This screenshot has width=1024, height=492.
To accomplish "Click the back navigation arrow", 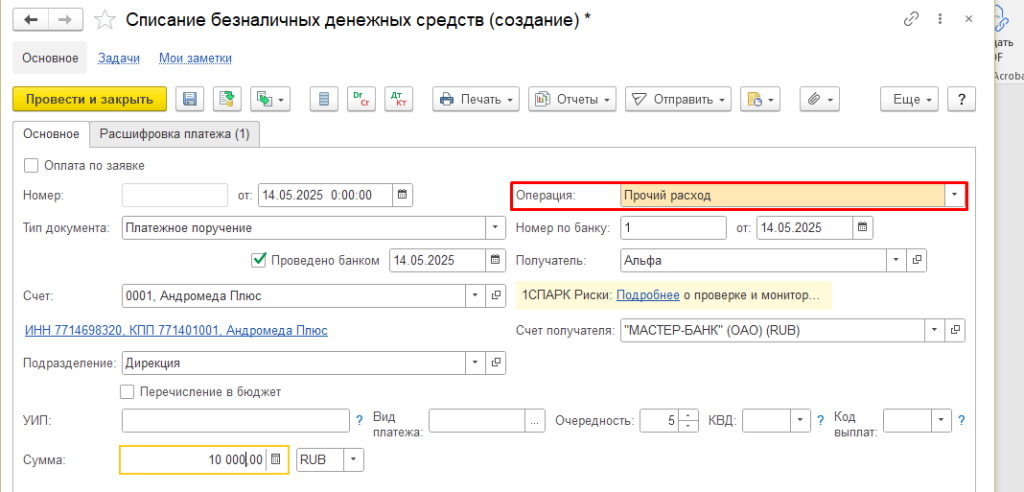I will [33, 19].
